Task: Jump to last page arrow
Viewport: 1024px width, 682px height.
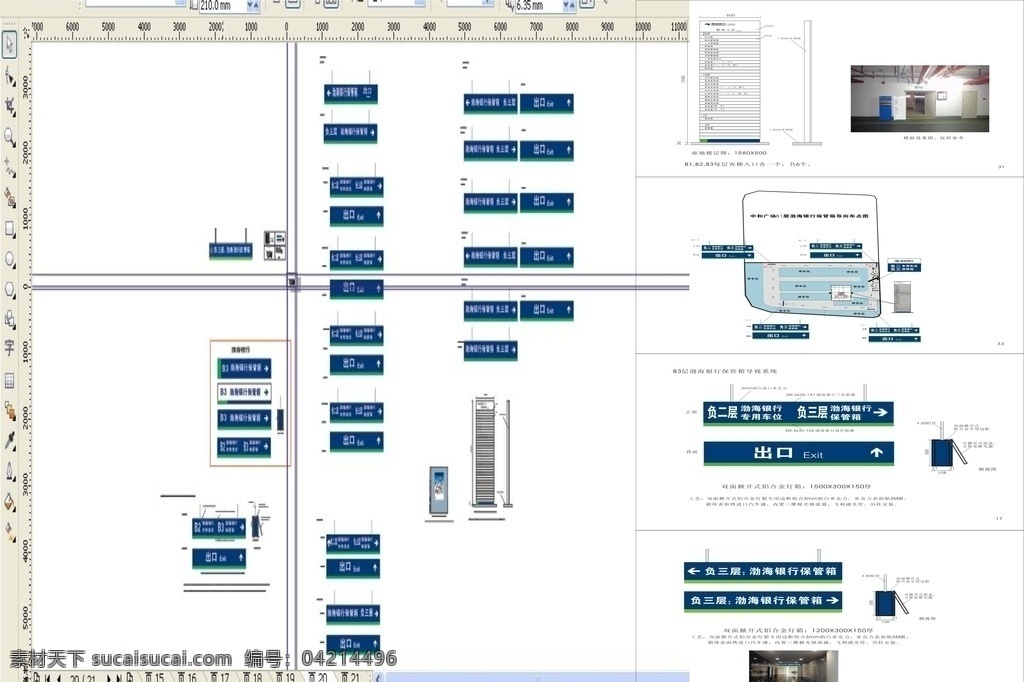Action: click(119, 677)
